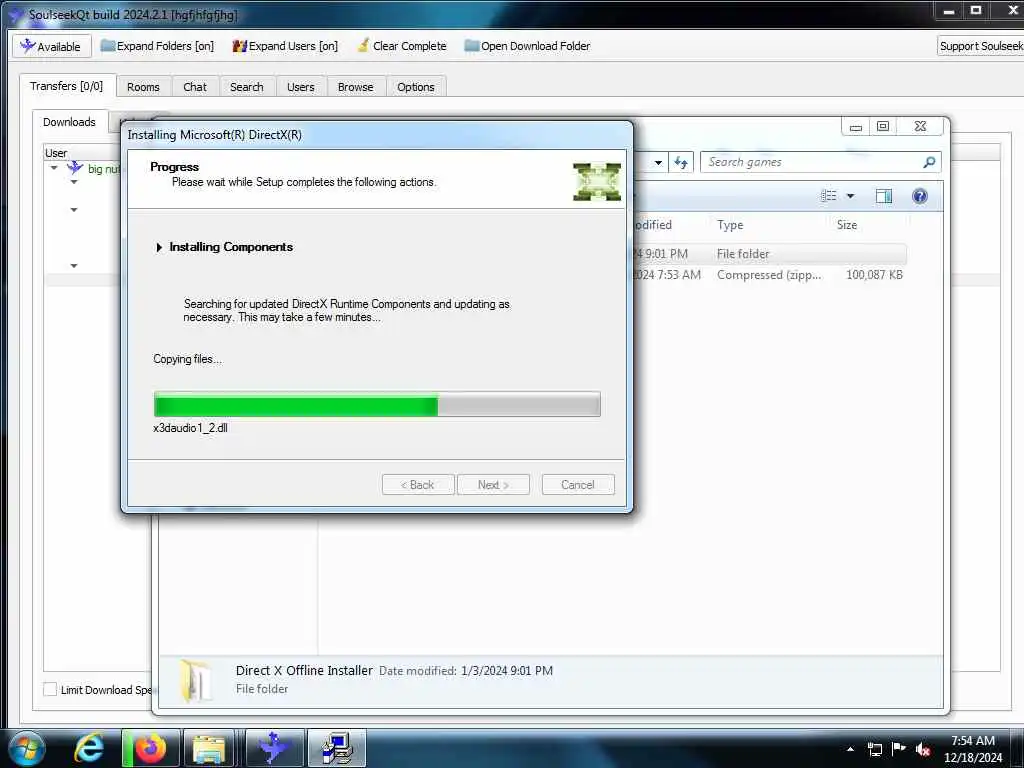Open Download Folder from Soulseek toolbar
The image size is (1024, 768).
(x=527, y=46)
